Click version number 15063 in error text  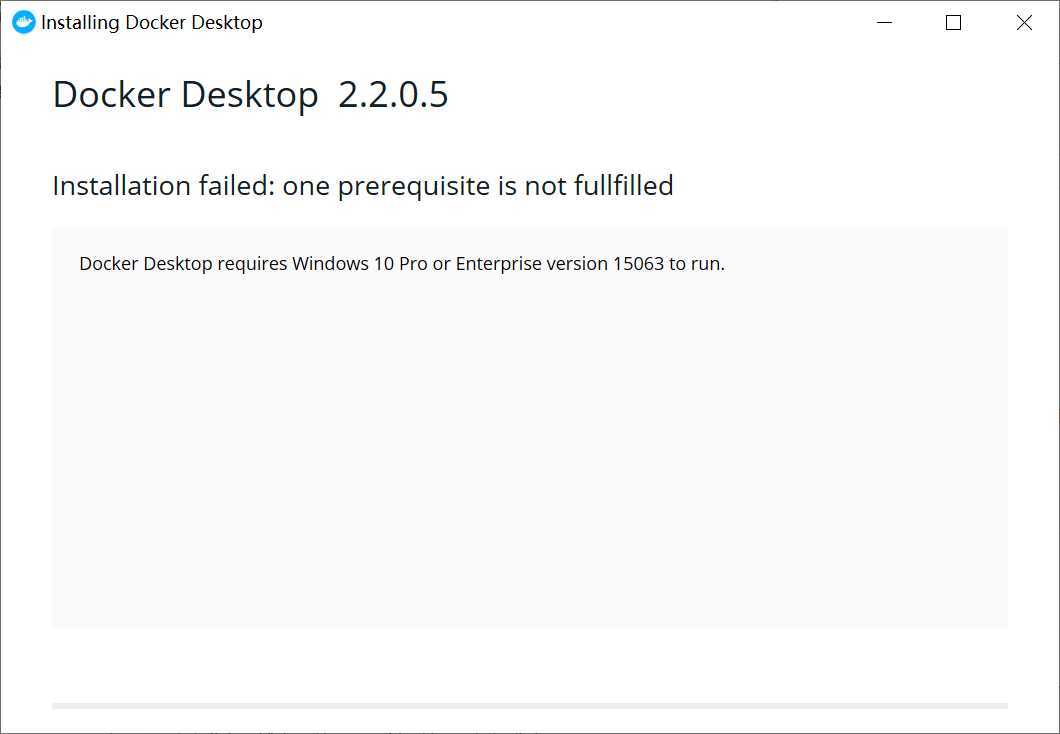pyautogui.click(x=638, y=264)
